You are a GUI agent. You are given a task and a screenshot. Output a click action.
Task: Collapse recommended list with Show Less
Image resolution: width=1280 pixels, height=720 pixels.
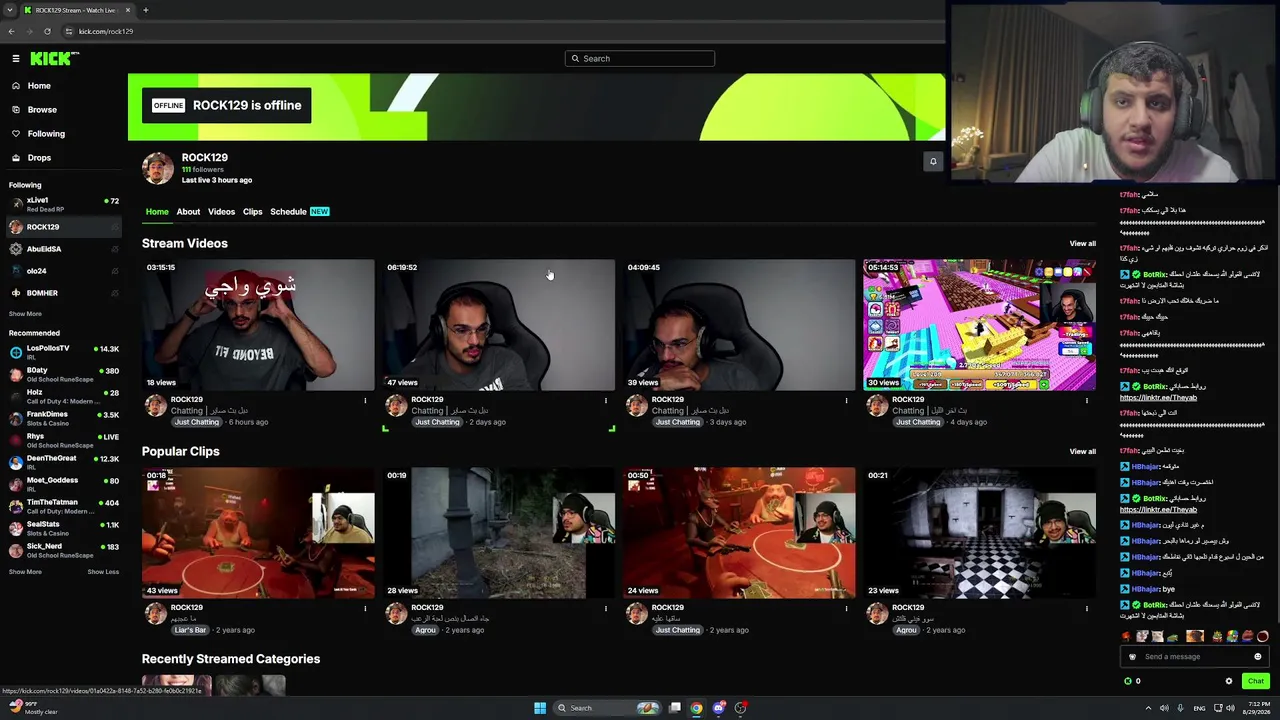pos(103,572)
